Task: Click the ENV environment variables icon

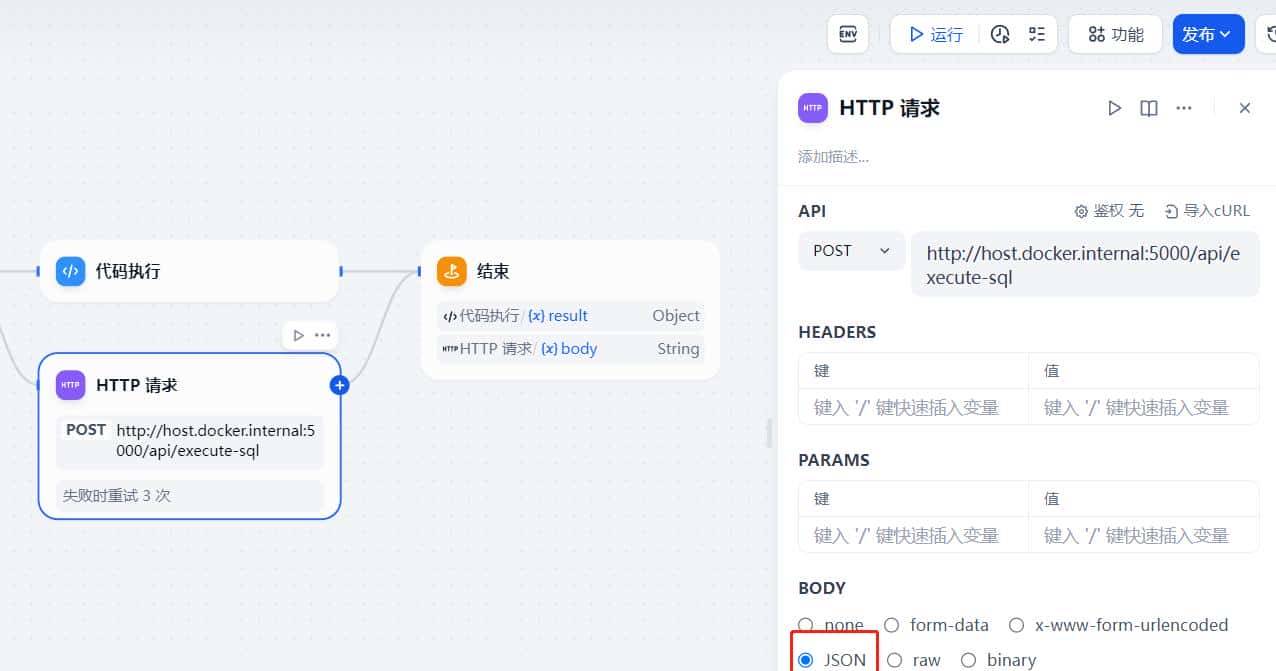Action: [x=847, y=33]
